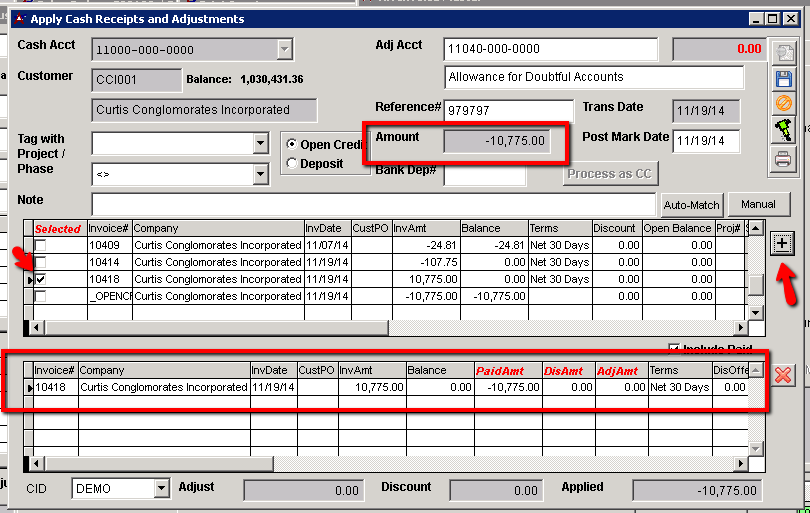Image resolution: width=810 pixels, height=513 pixels.
Task: Click the green pushpin post icon
Action: pyautogui.click(x=783, y=130)
